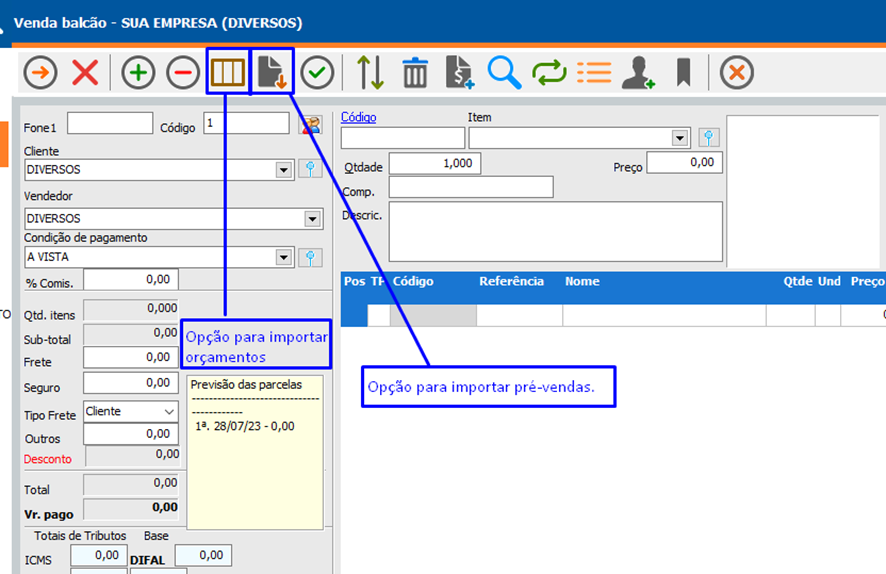
Task: Click the Fone1 input field
Action: tap(110, 123)
